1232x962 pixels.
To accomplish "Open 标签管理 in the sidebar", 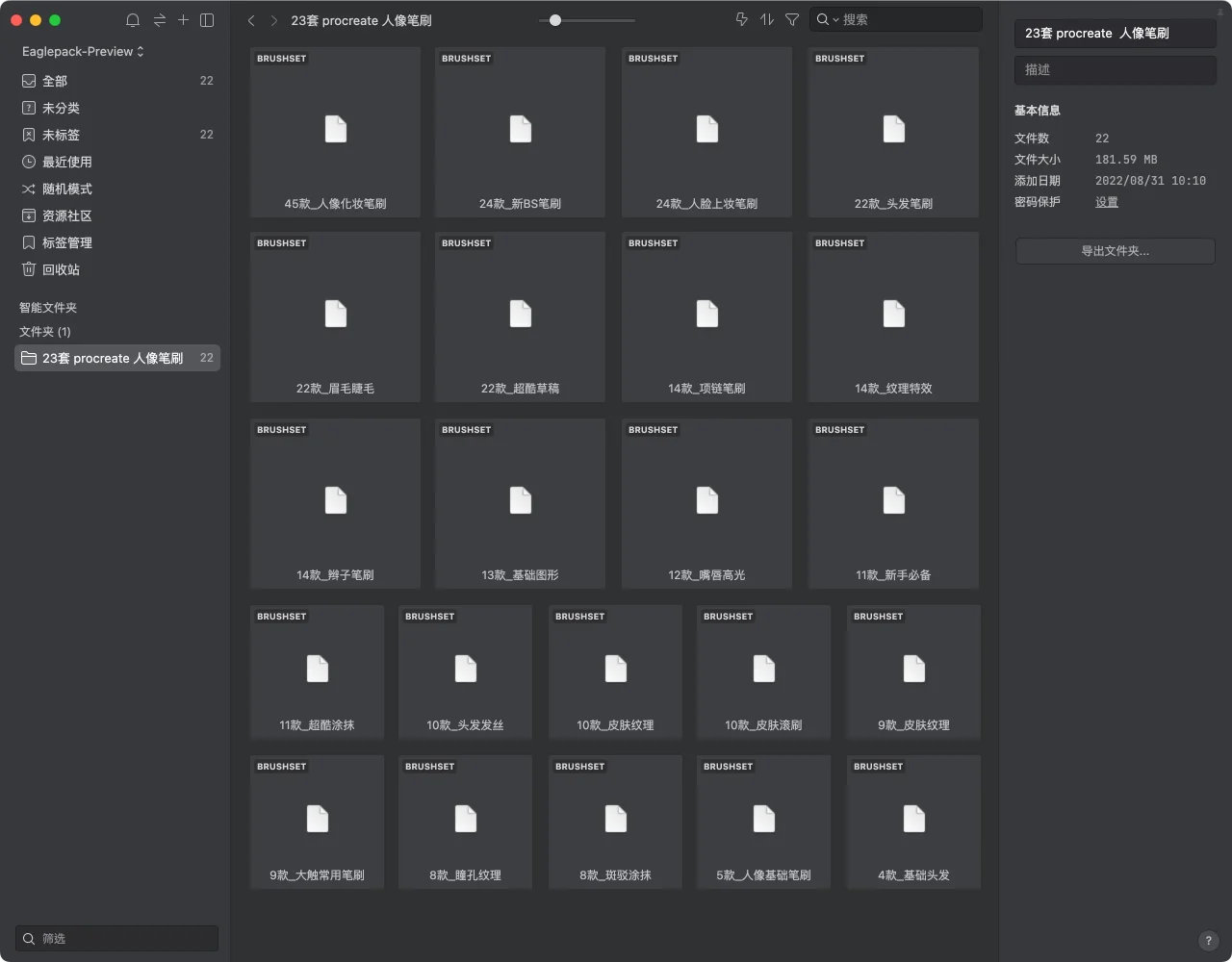I will pos(117,242).
